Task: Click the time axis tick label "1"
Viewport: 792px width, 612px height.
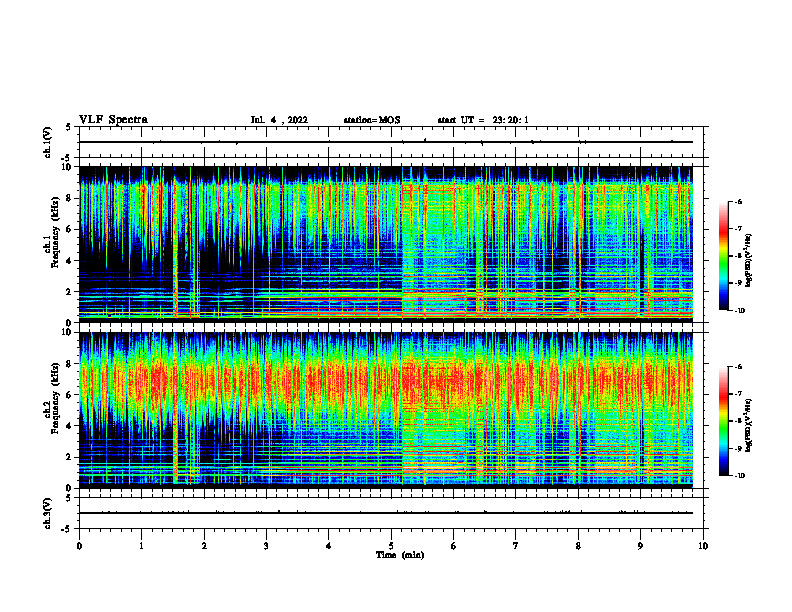Action: coord(141,546)
